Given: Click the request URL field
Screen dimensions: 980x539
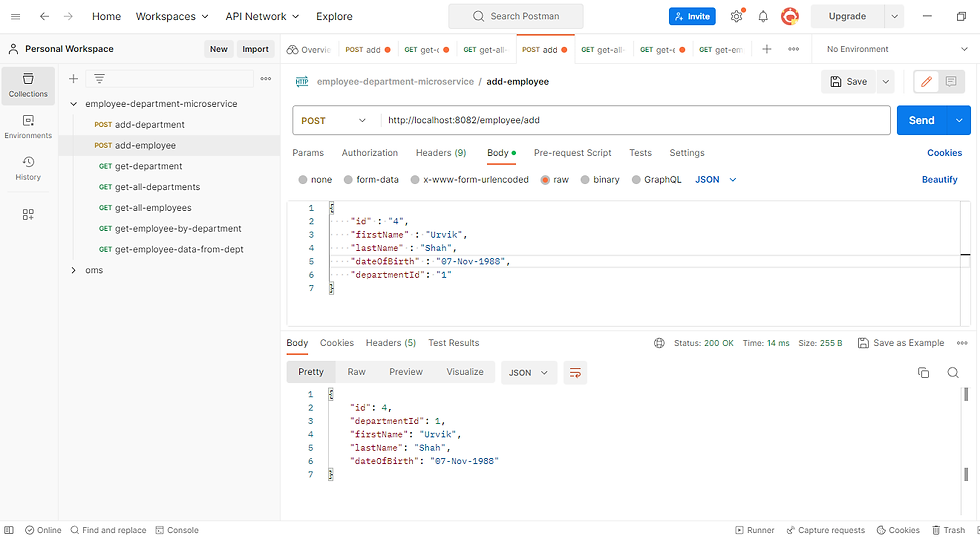Looking at the screenshot, I should 635,121.
